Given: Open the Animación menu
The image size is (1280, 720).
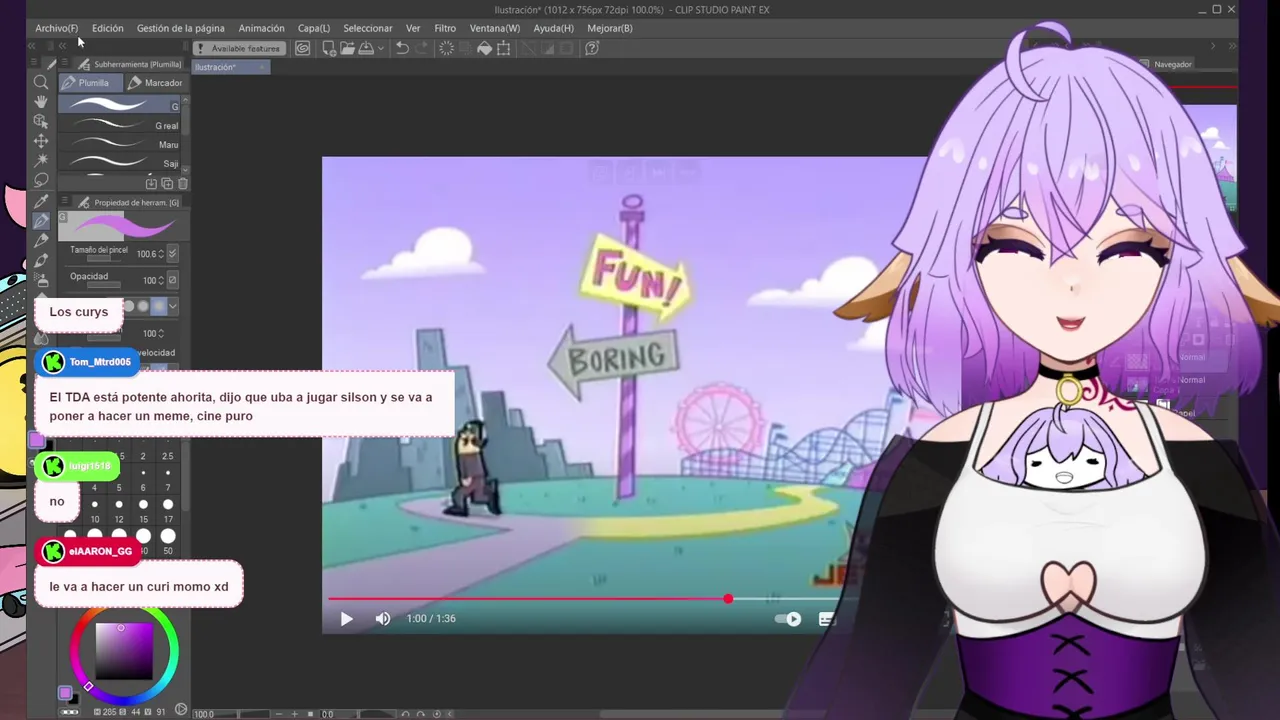Looking at the screenshot, I should coord(261,28).
